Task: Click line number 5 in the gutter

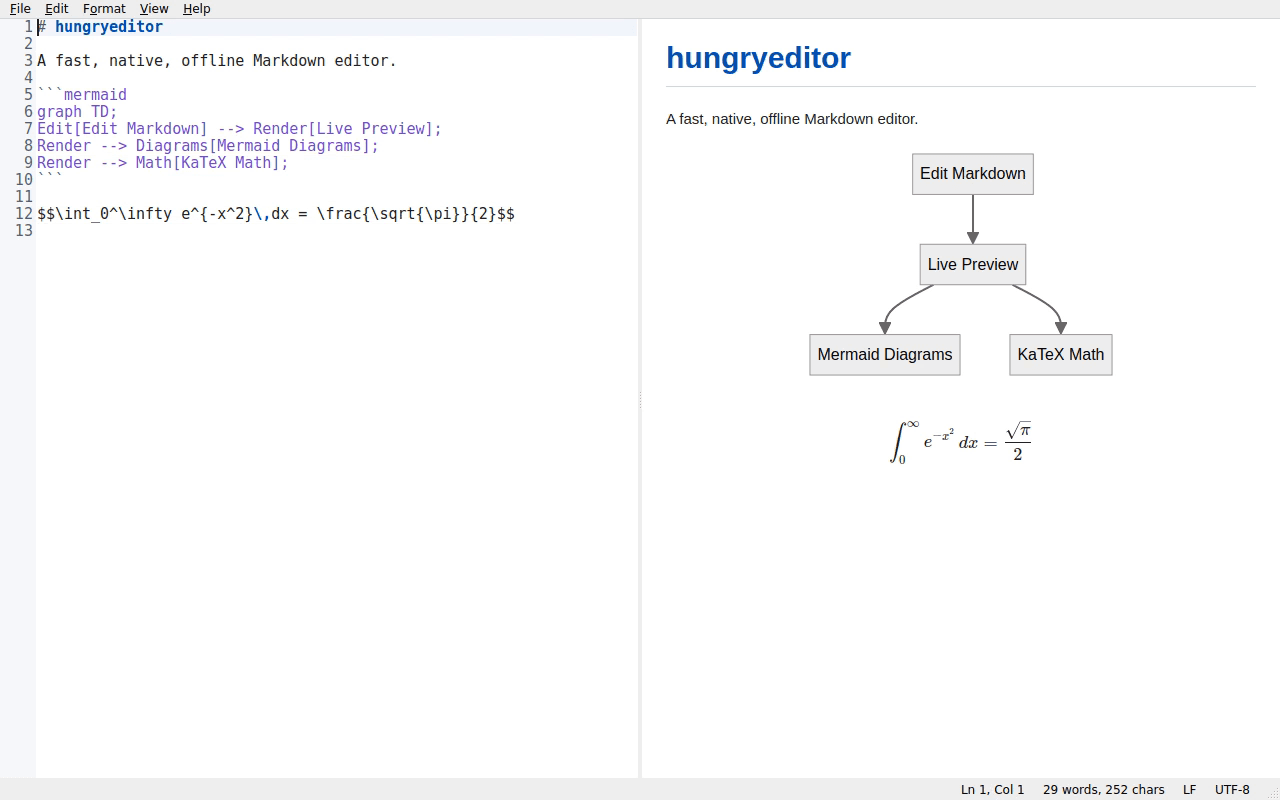Action: (x=28, y=95)
